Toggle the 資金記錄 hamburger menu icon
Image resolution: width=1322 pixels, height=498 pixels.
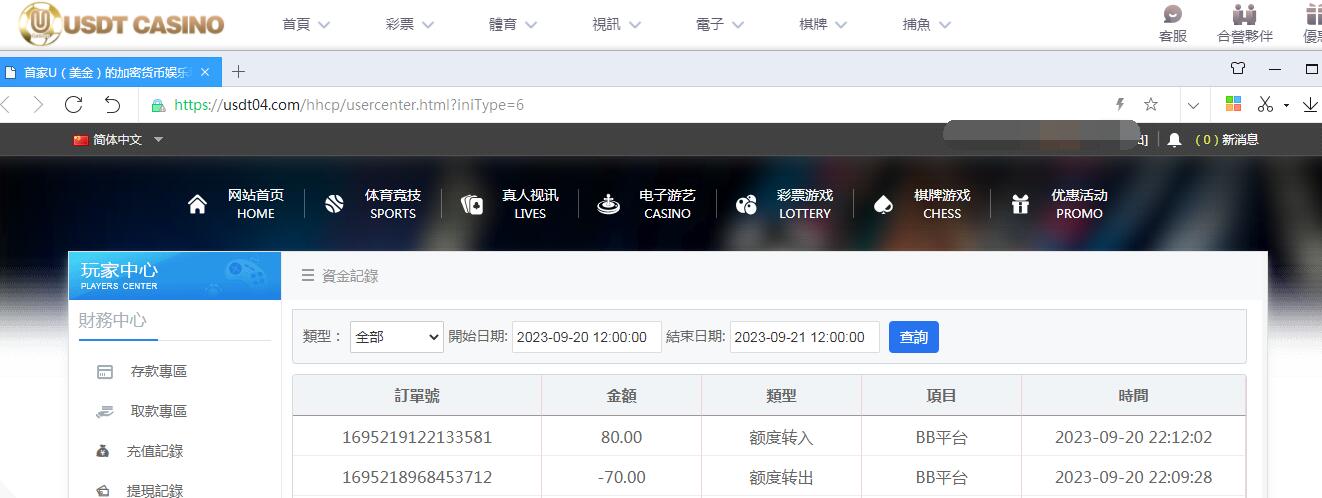point(308,276)
